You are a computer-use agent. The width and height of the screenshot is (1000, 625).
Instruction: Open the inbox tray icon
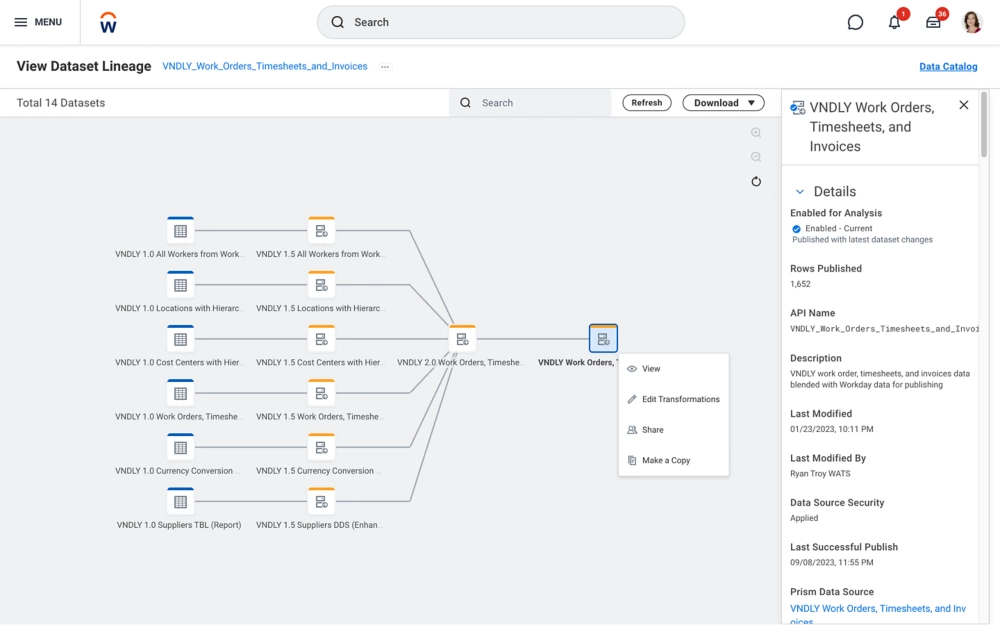tap(933, 22)
